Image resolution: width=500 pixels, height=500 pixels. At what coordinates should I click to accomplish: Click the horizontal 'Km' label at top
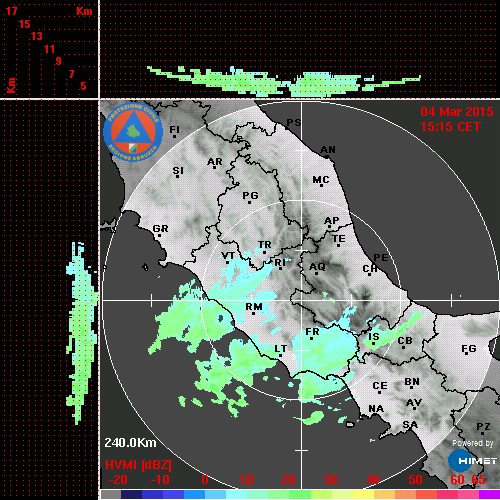(x=84, y=11)
